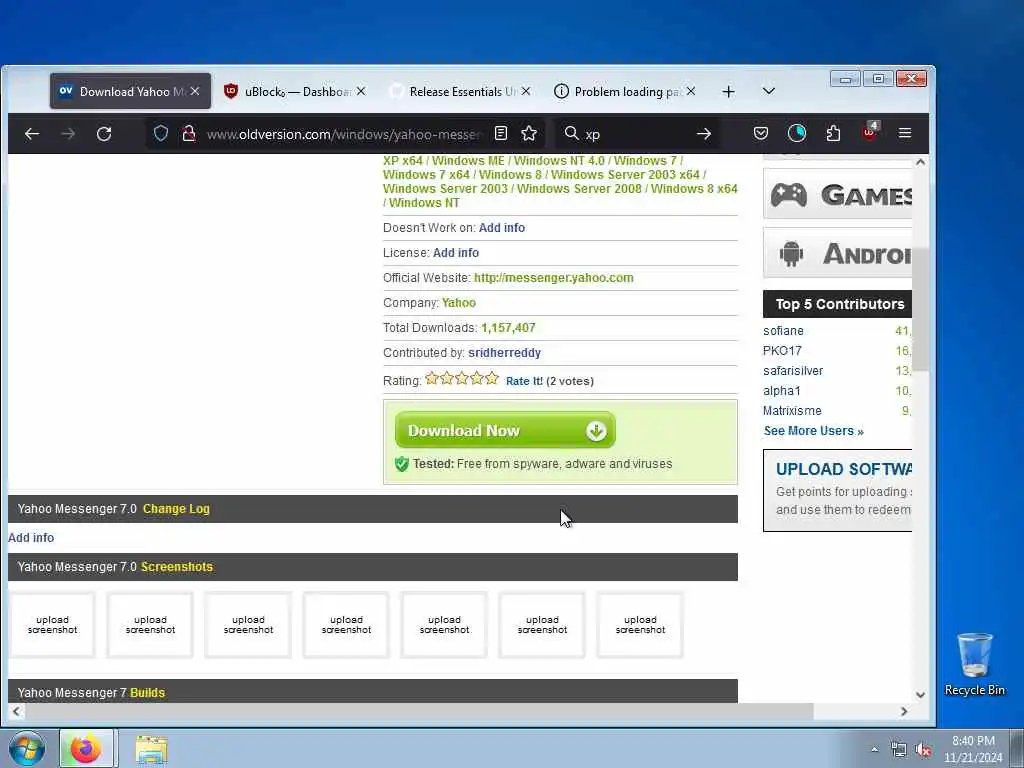
Task: Open Windows Explorer from the taskbar
Action: click(x=152, y=749)
